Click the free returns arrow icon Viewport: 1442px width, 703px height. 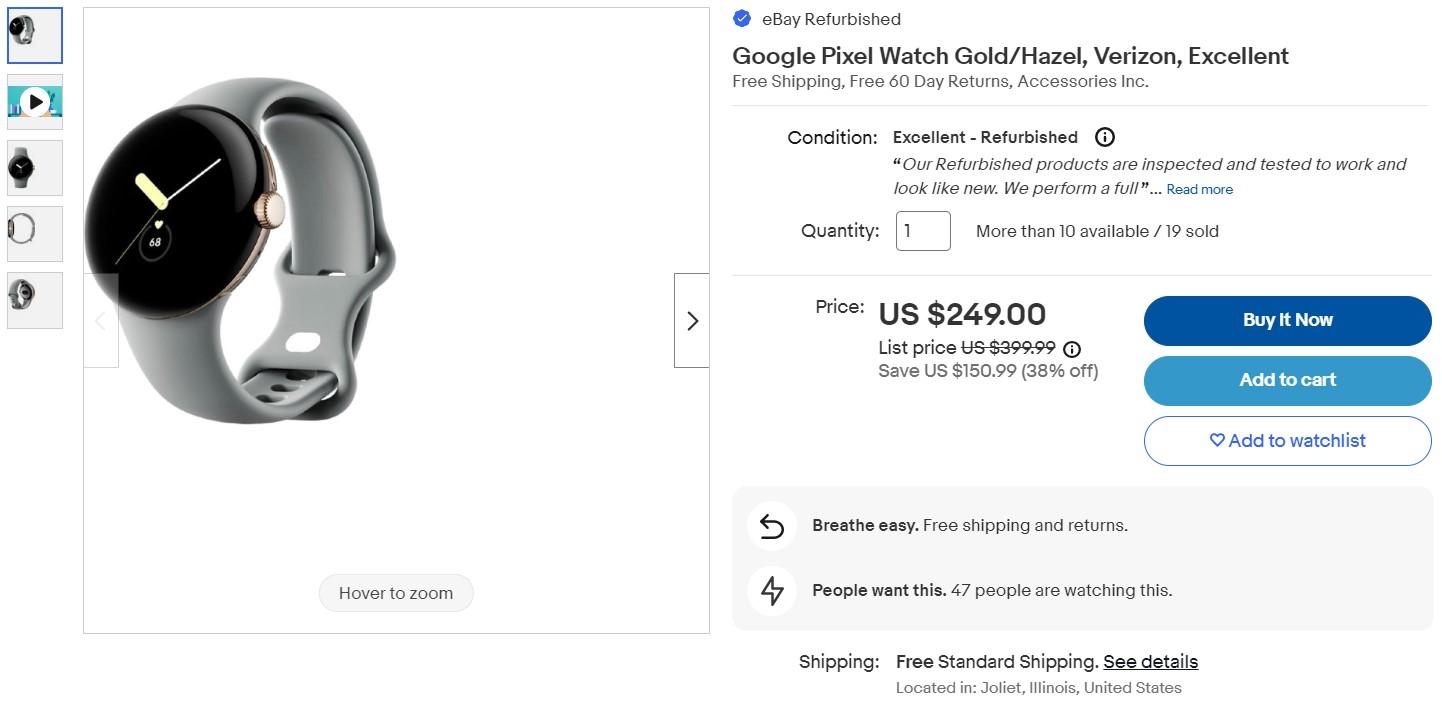(771, 525)
